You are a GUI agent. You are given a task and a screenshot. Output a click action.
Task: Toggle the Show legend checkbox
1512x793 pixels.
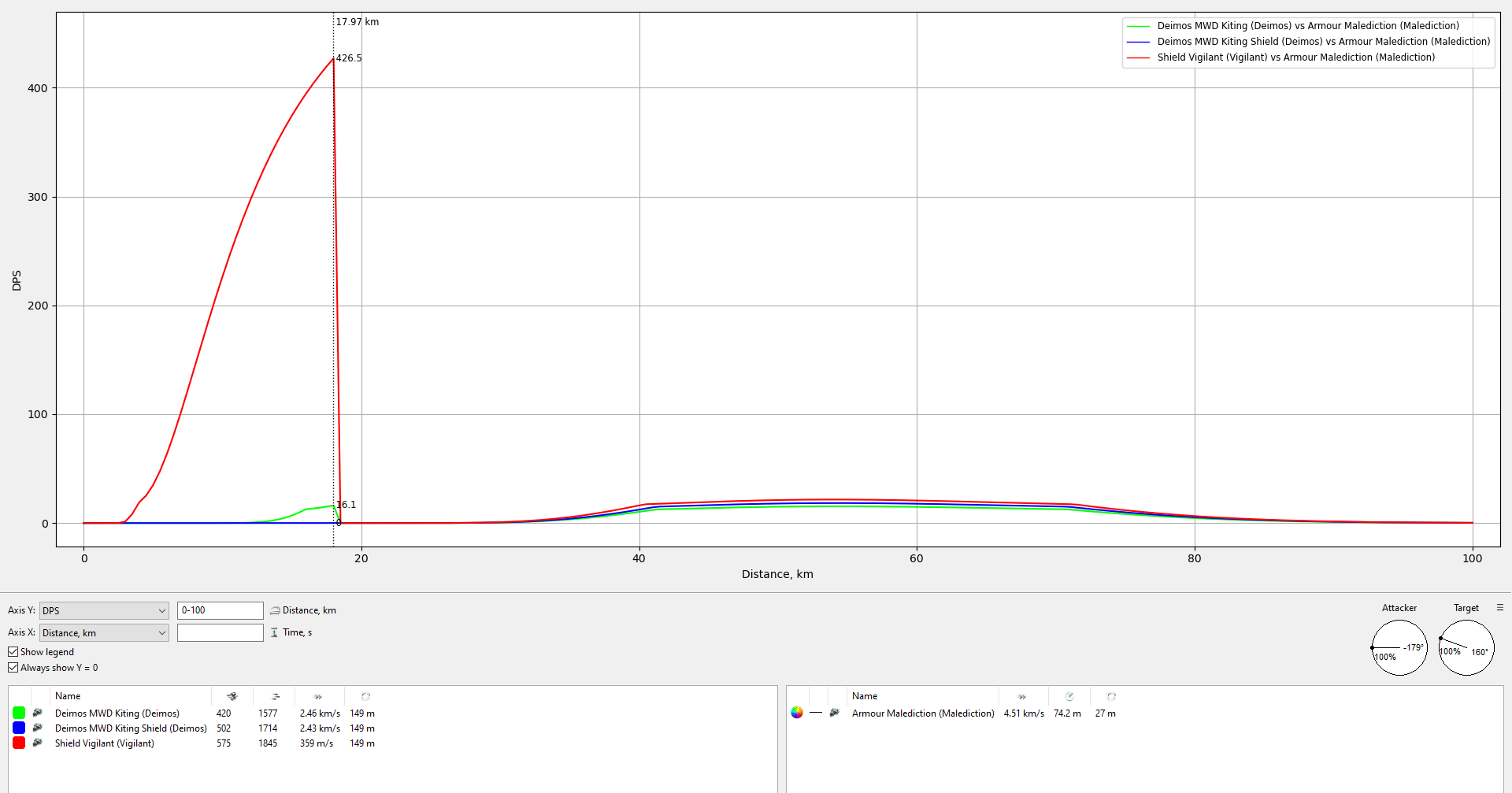pyautogui.click(x=13, y=651)
